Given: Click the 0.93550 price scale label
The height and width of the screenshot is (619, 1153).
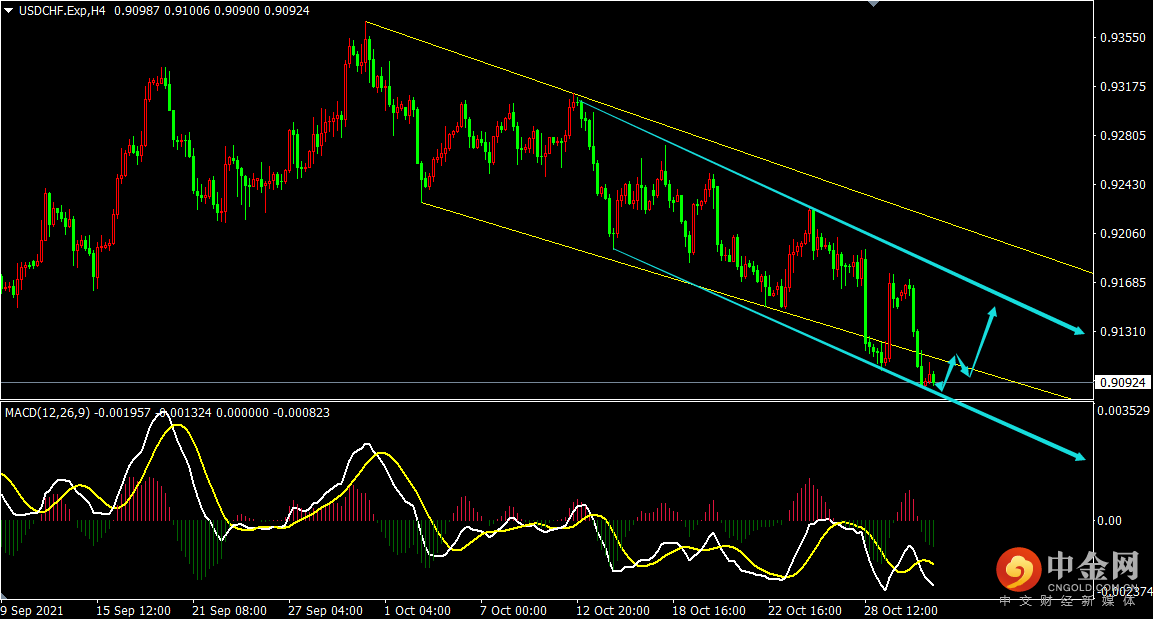Looking at the screenshot, I should click(1122, 37).
